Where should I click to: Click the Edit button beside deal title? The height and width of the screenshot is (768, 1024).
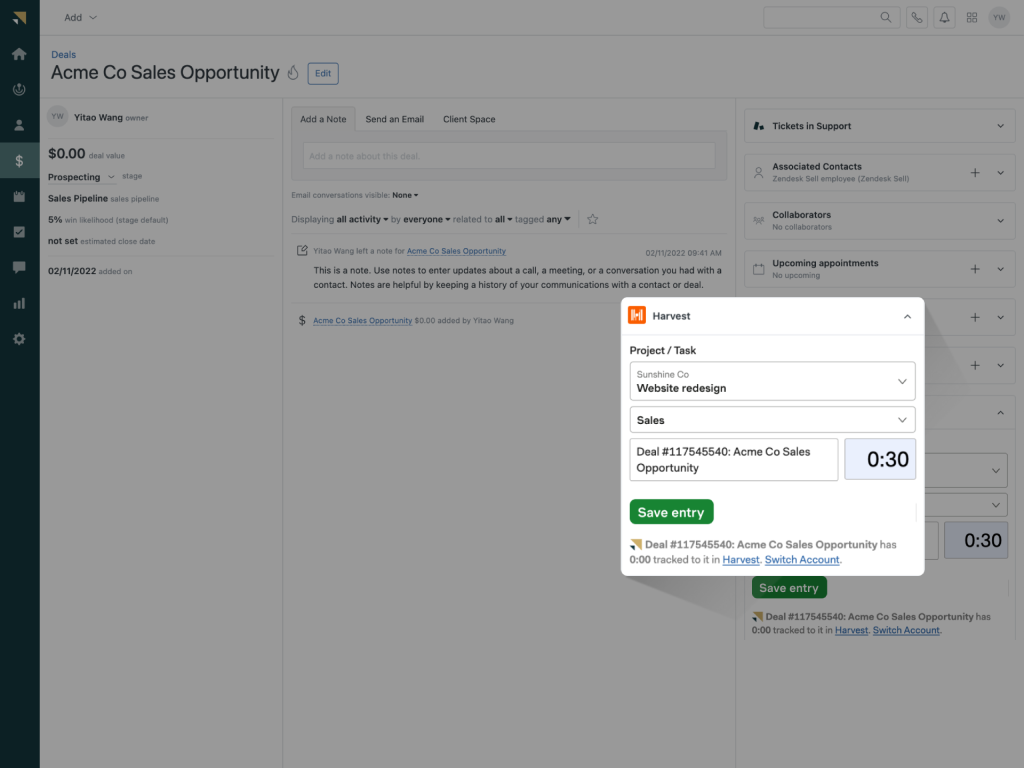pos(323,73)
